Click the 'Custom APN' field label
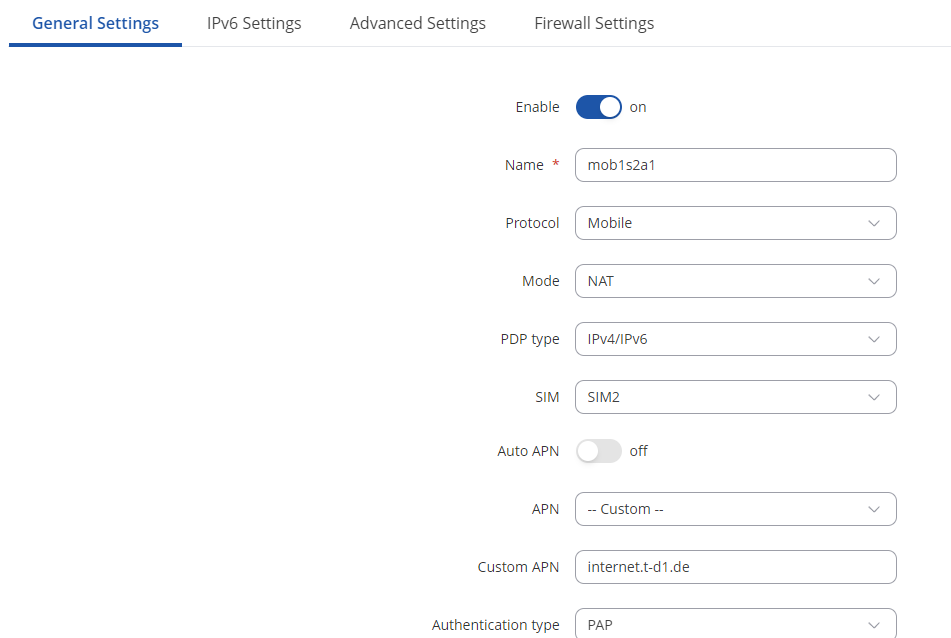951x638 pixels. [518, 567]
